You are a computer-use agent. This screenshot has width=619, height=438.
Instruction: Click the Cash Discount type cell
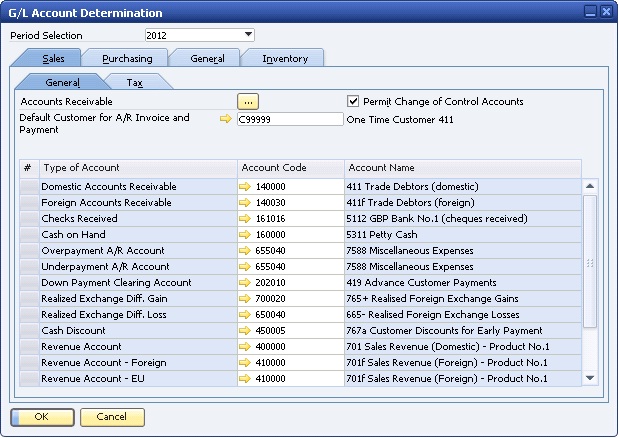click(138, 330)
